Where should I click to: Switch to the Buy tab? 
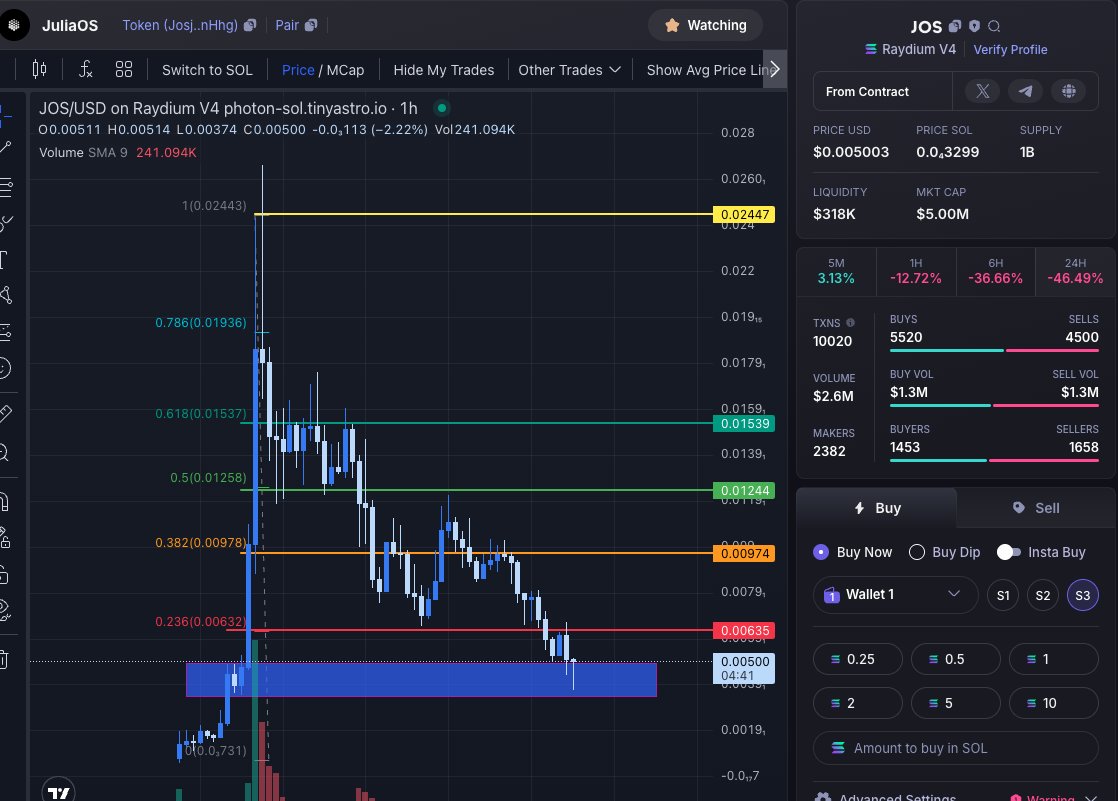[877, 508]
